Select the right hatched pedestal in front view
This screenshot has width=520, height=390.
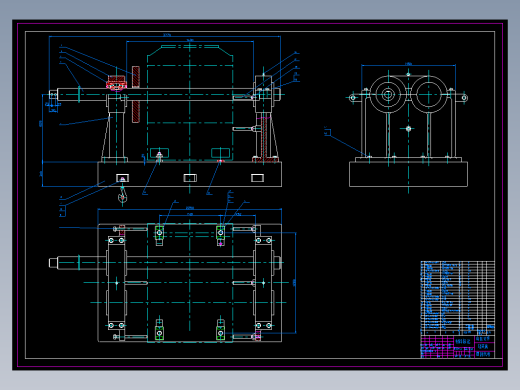(265, 137)
